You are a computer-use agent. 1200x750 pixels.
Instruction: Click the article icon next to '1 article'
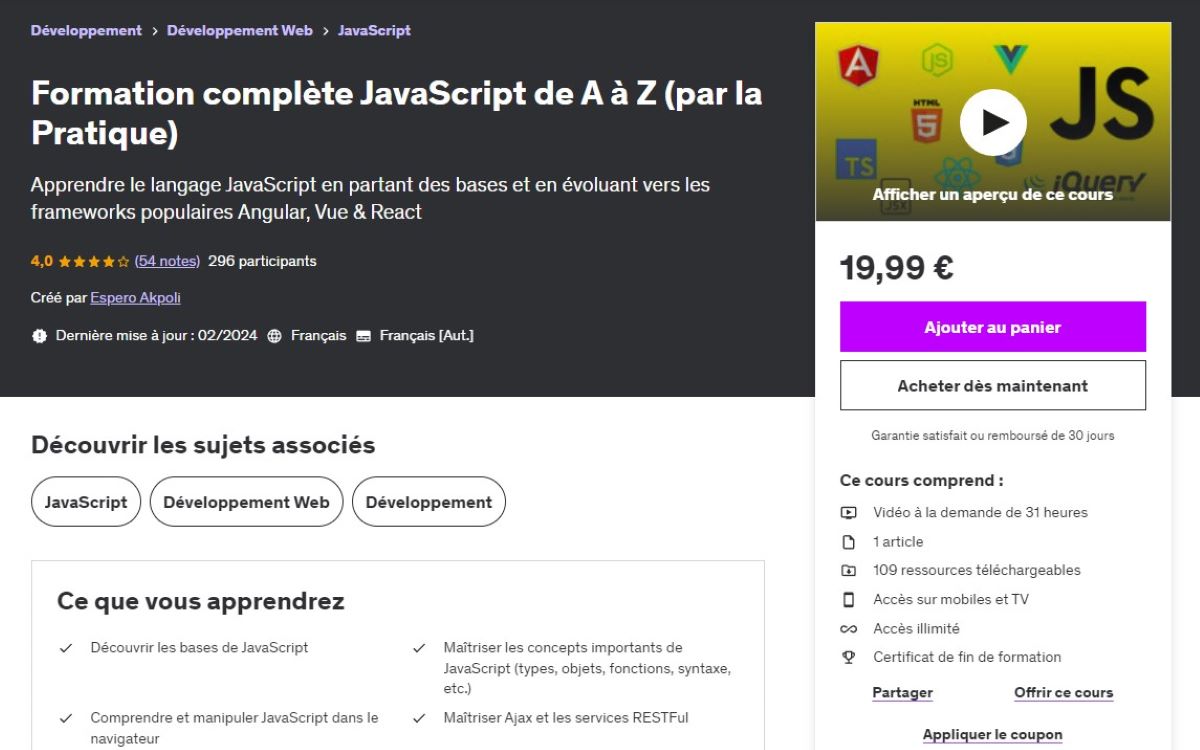[849, 541]
